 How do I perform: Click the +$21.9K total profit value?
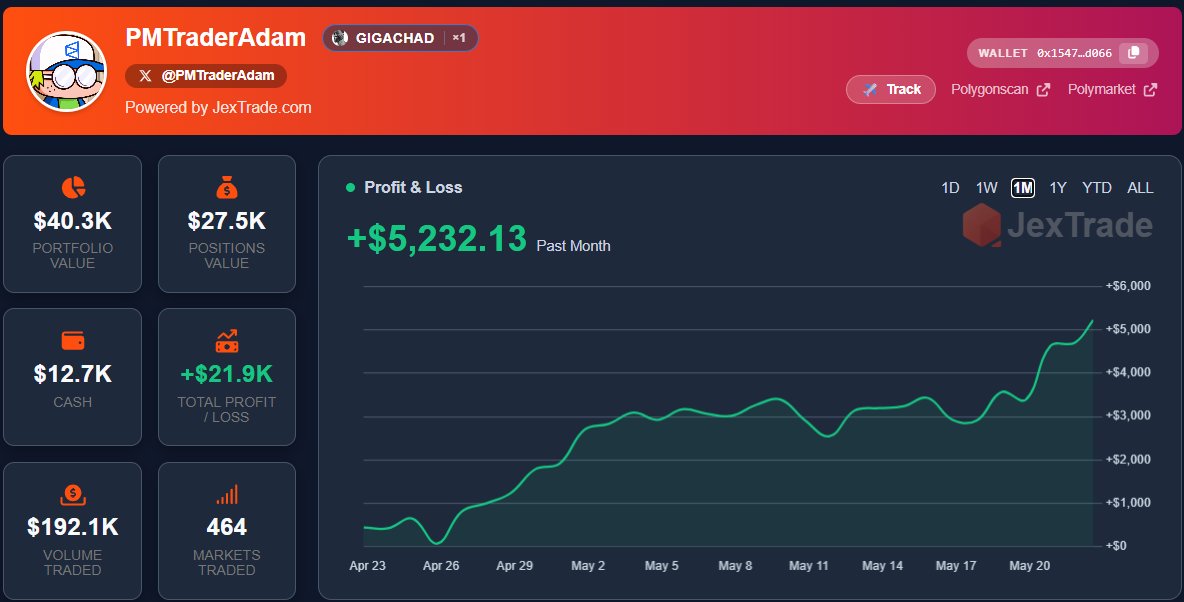[x=227, y=374]
